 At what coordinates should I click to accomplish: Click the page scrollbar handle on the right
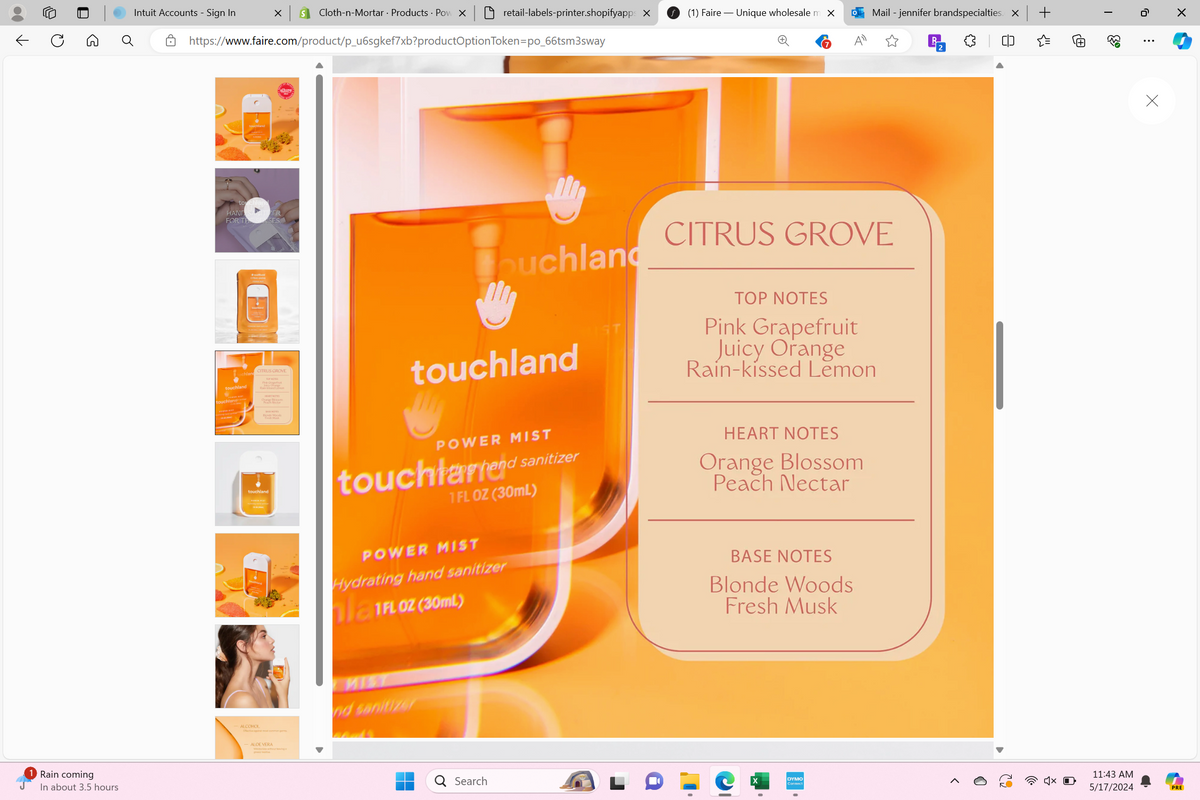click(x=997, y=365)
